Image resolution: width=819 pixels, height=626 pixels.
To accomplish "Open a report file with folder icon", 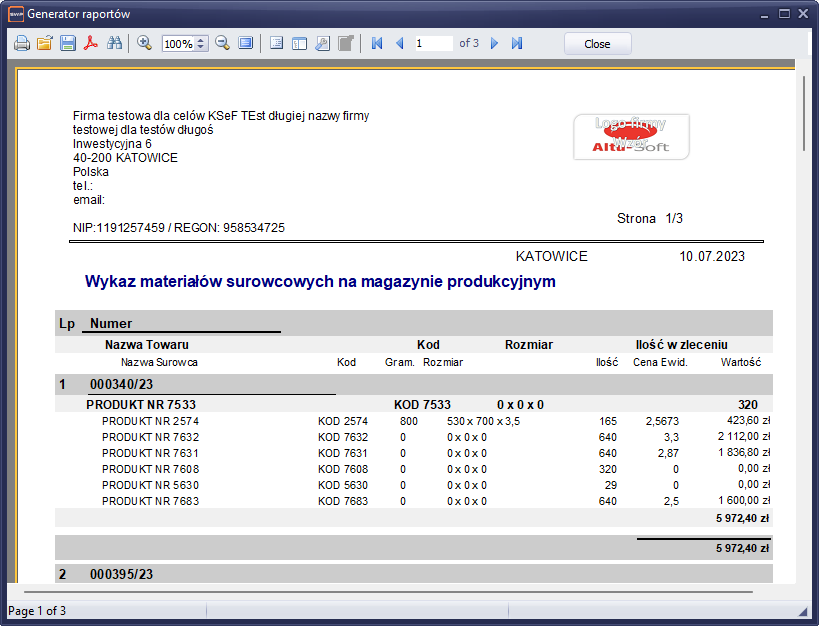I will tap(44, 44).
